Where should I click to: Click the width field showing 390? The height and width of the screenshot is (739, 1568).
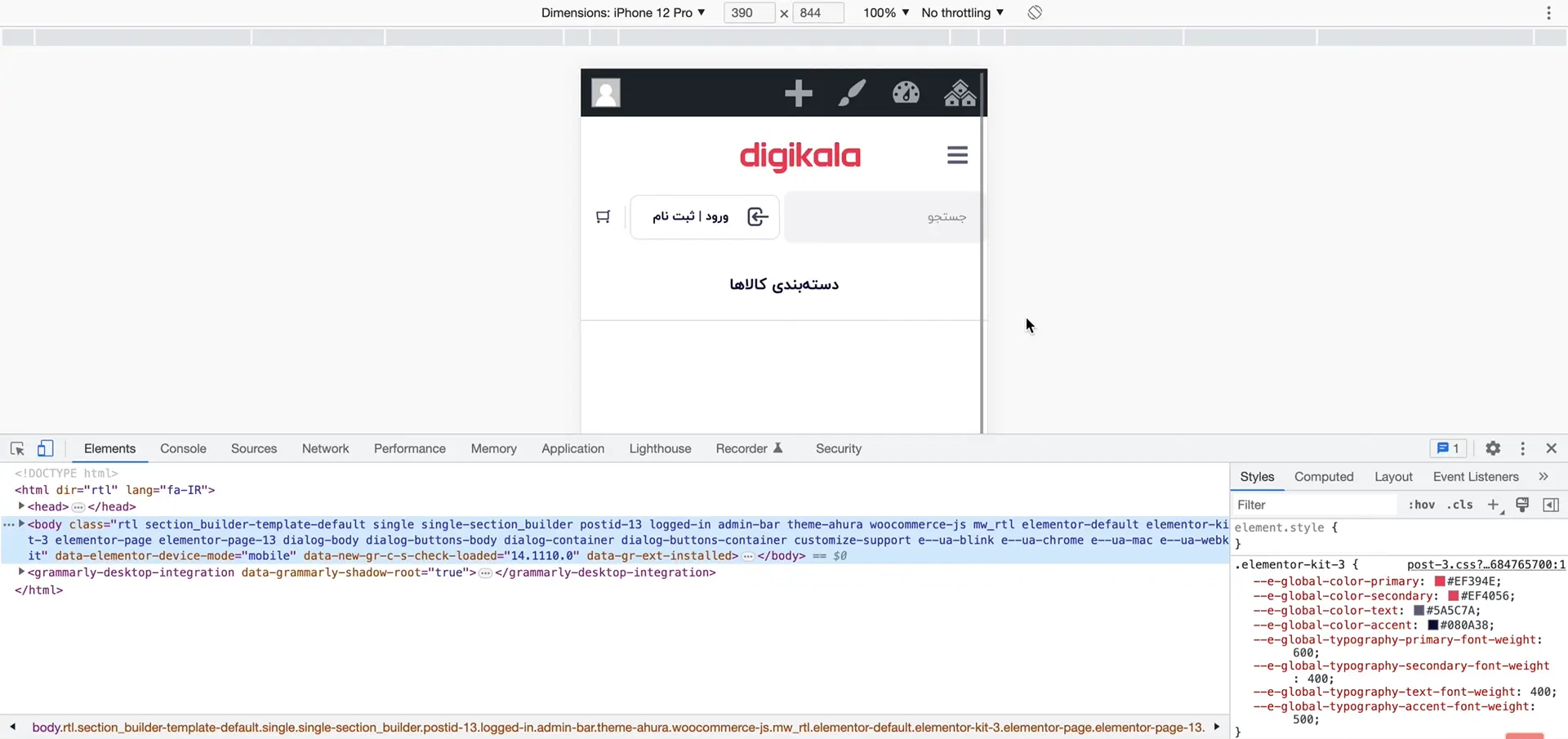[x=748, y=12]
